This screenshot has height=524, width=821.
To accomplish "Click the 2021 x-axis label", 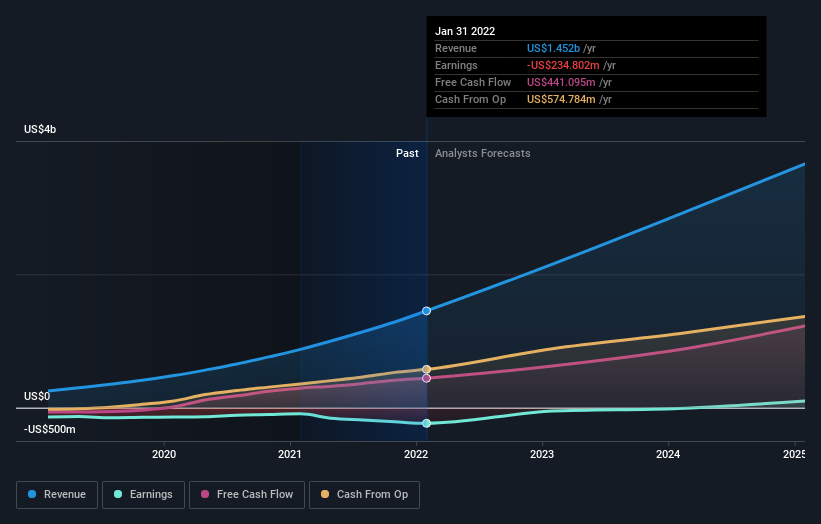I will 290,454.
